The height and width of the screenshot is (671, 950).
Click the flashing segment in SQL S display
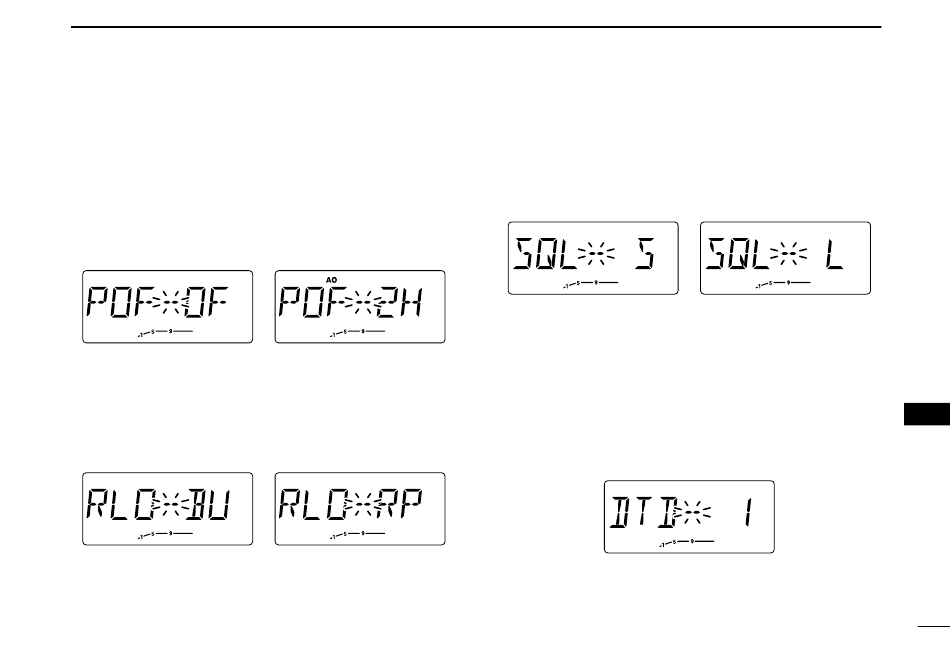click(x=596, y=254)
